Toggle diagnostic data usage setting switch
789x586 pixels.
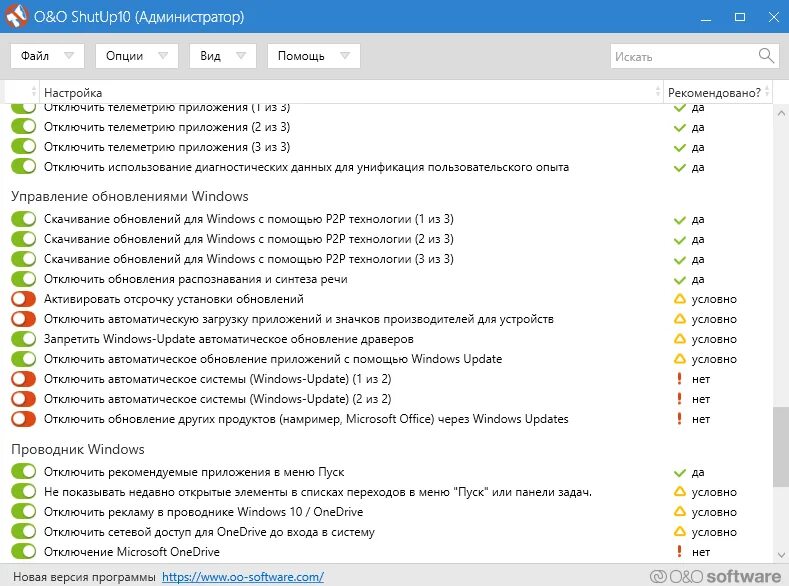tap(23, 166)
